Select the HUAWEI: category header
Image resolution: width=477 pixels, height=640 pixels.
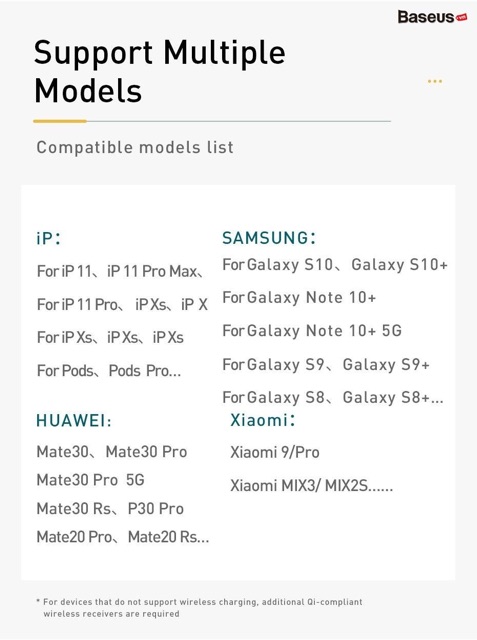click(74, 420)
